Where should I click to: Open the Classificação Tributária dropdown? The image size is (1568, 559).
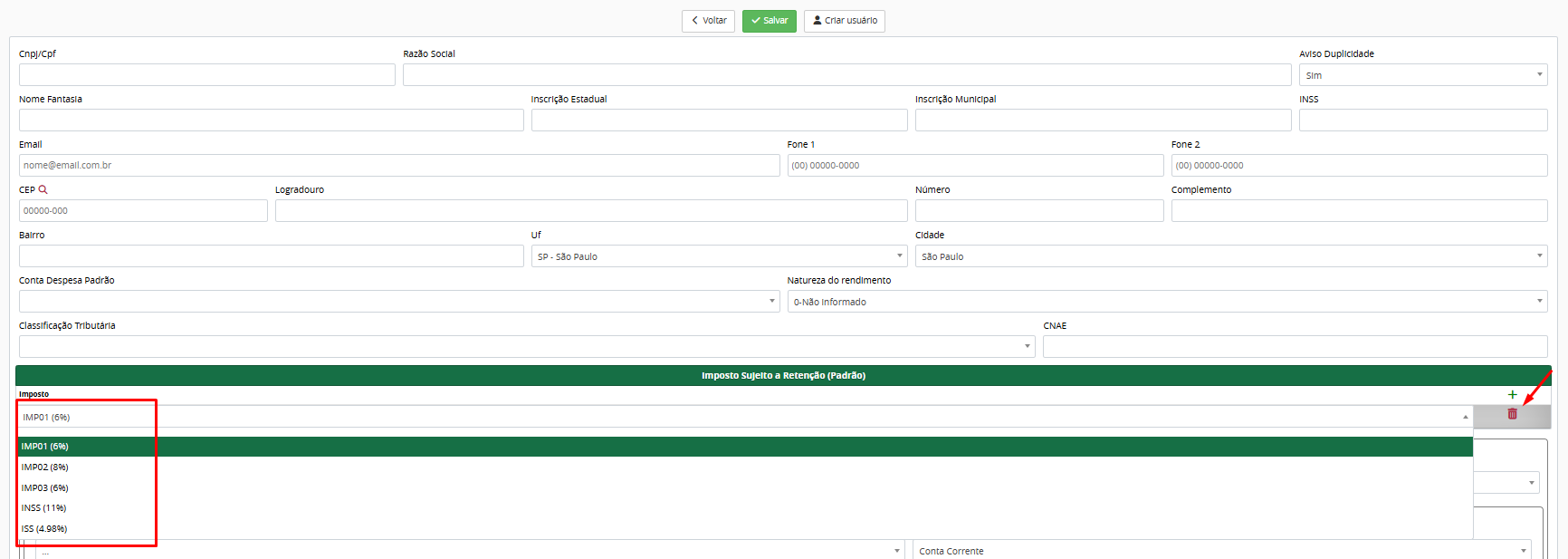pyautogui.click(x=526, y=347)
